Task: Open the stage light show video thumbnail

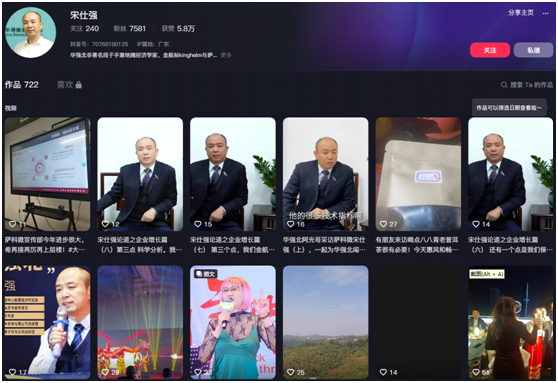Action: [x=140, y=322]
